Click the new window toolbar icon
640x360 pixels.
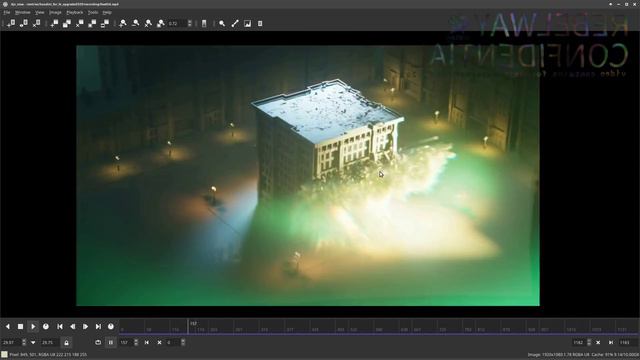click(54, 23)
